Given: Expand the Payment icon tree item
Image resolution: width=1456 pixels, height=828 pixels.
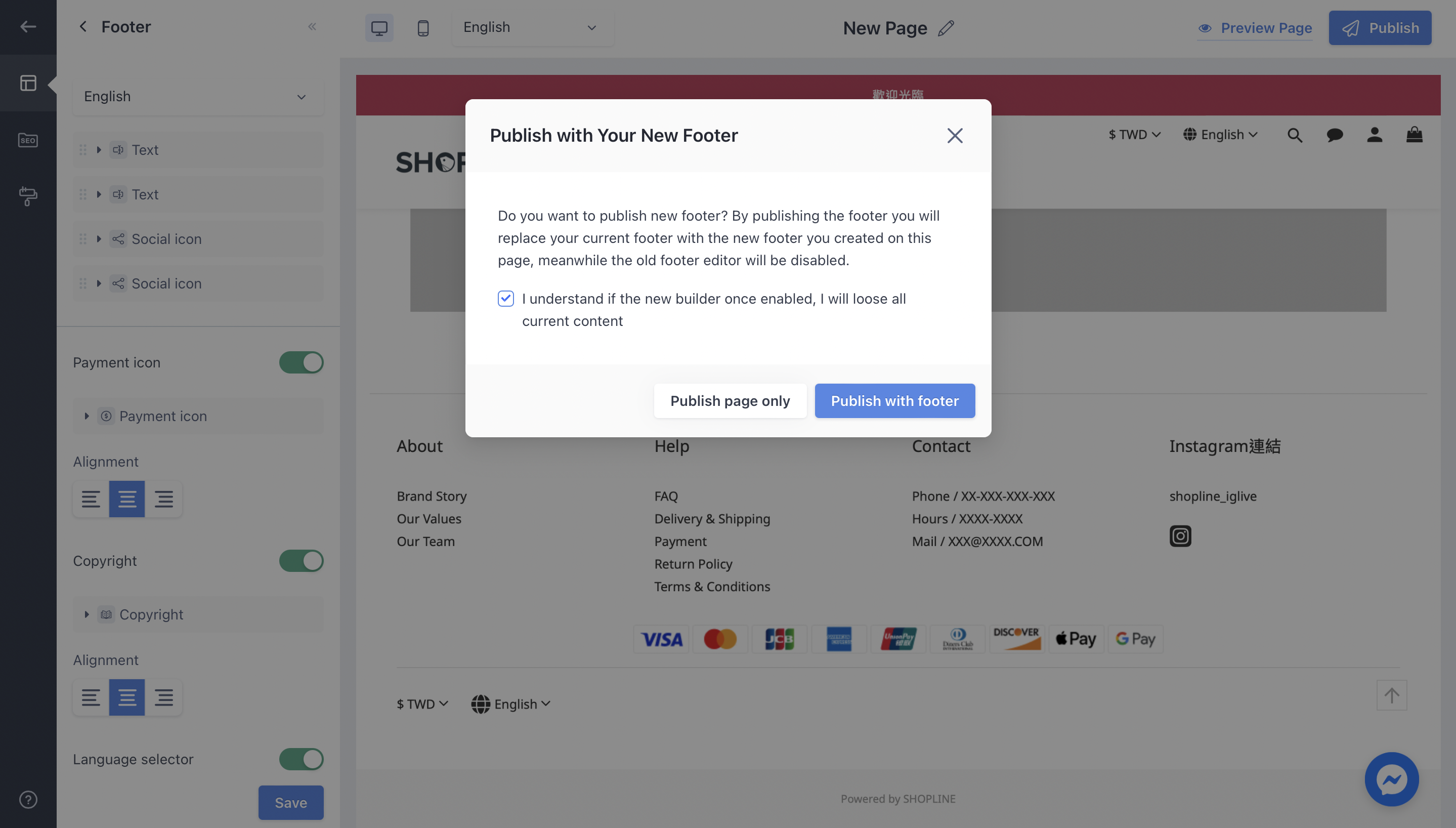Looking at the screenshot, I should tap(87, 416).
